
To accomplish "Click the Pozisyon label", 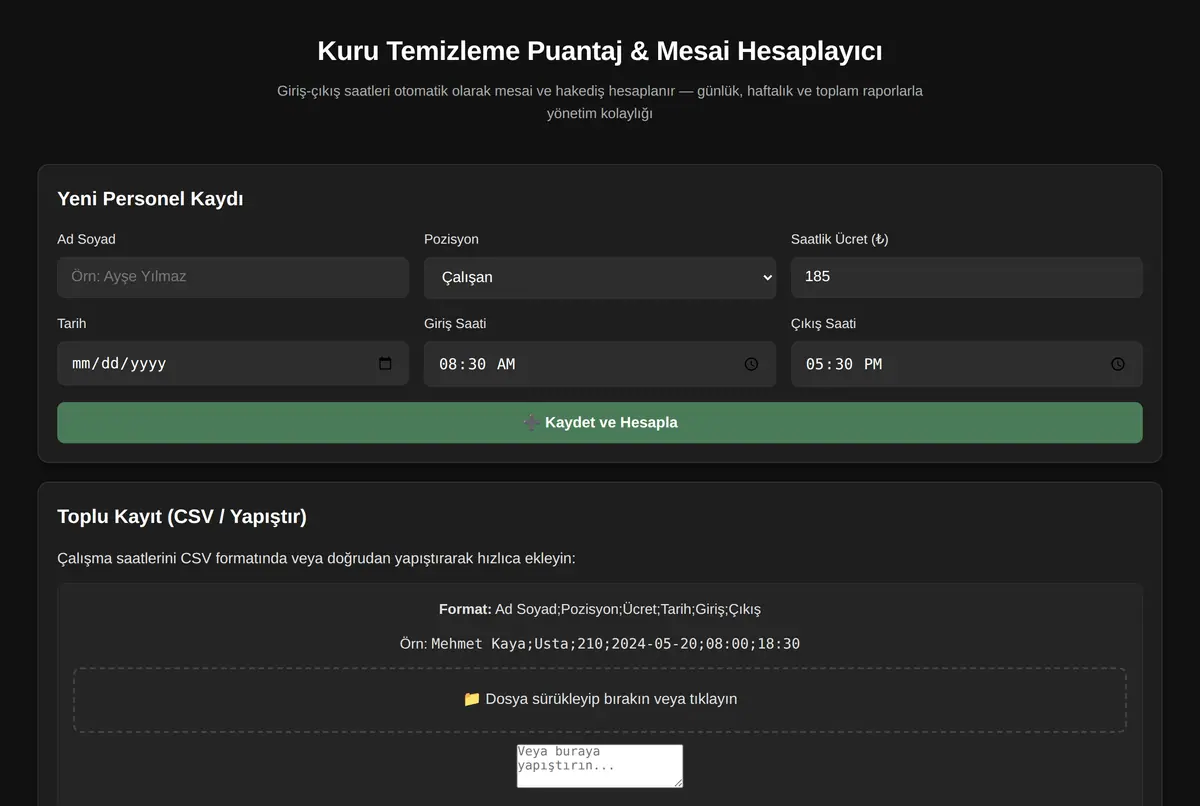I will click(451, 239).
